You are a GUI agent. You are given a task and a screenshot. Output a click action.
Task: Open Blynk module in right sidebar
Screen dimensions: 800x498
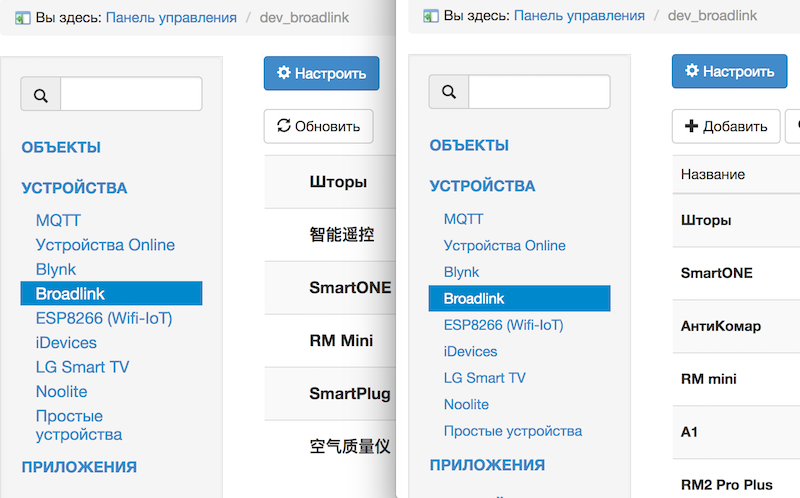coord(462,272)
